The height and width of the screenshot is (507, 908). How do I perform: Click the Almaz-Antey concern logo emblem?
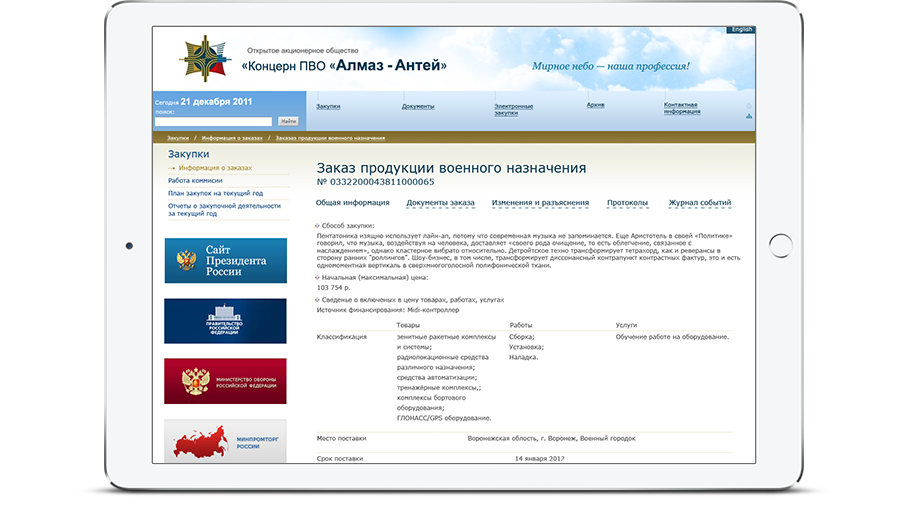pos(205,58)
